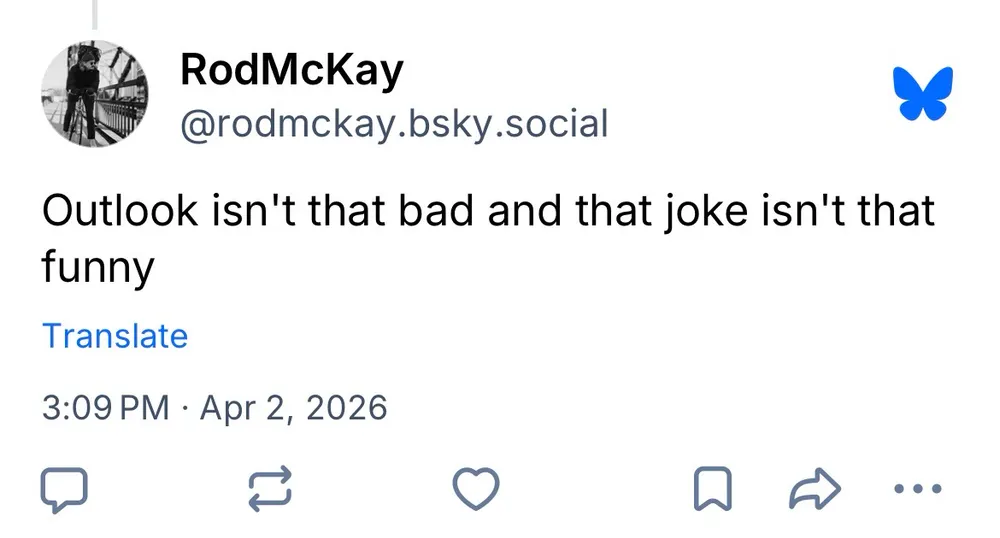Click the word "joke" in the post
The width and height of the screenshot is (1000, 538).
(x=698, y=212)
